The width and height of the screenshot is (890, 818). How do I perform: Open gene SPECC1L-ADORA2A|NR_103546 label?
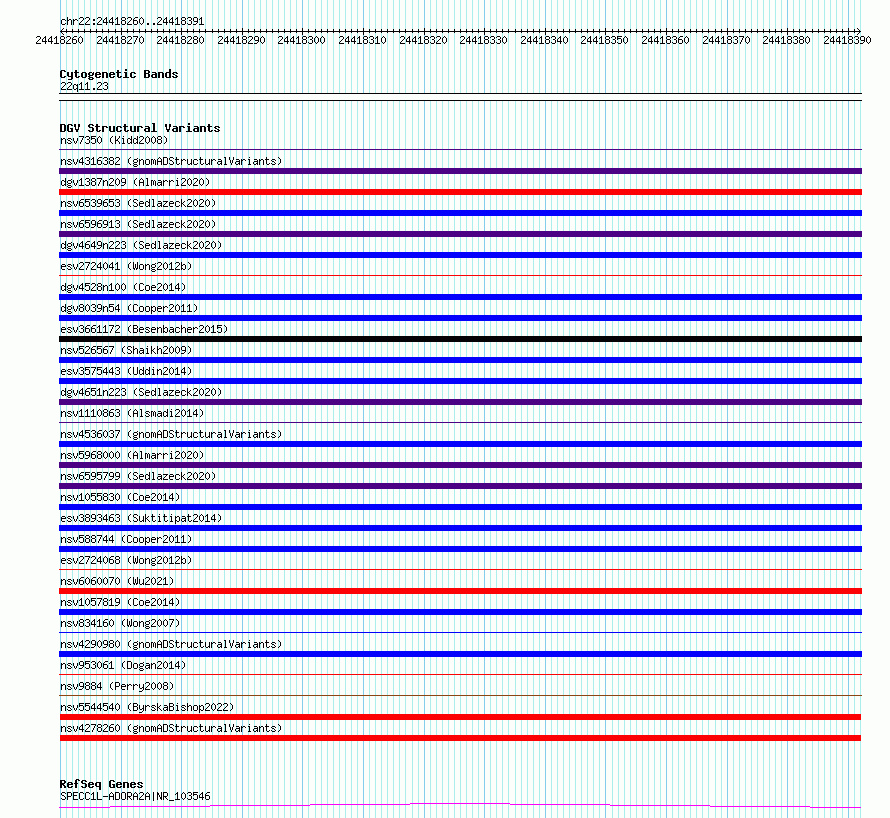point(135,796)
